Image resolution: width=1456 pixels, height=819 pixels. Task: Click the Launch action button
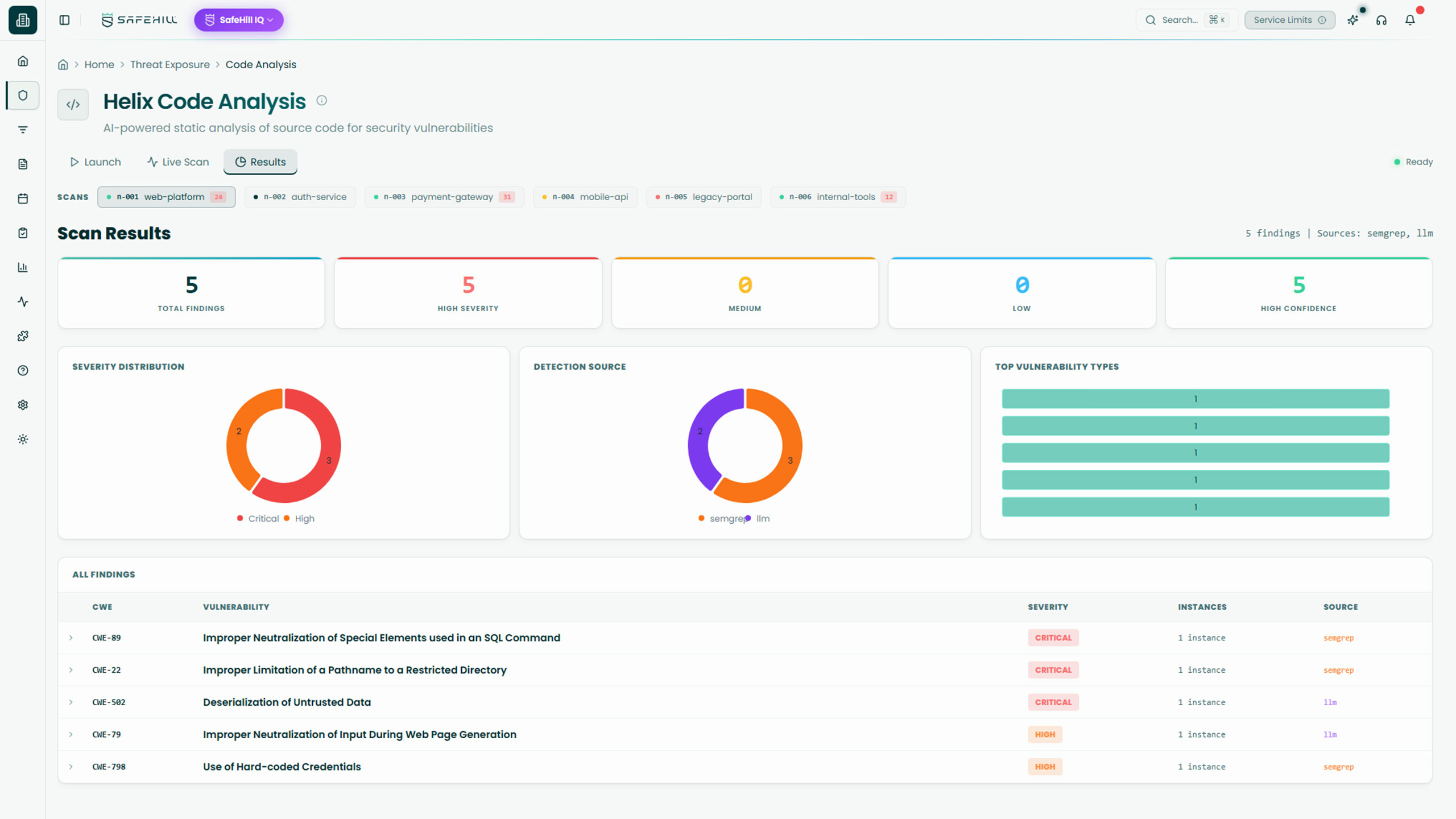pyautogui.click(x=96, y=162)
